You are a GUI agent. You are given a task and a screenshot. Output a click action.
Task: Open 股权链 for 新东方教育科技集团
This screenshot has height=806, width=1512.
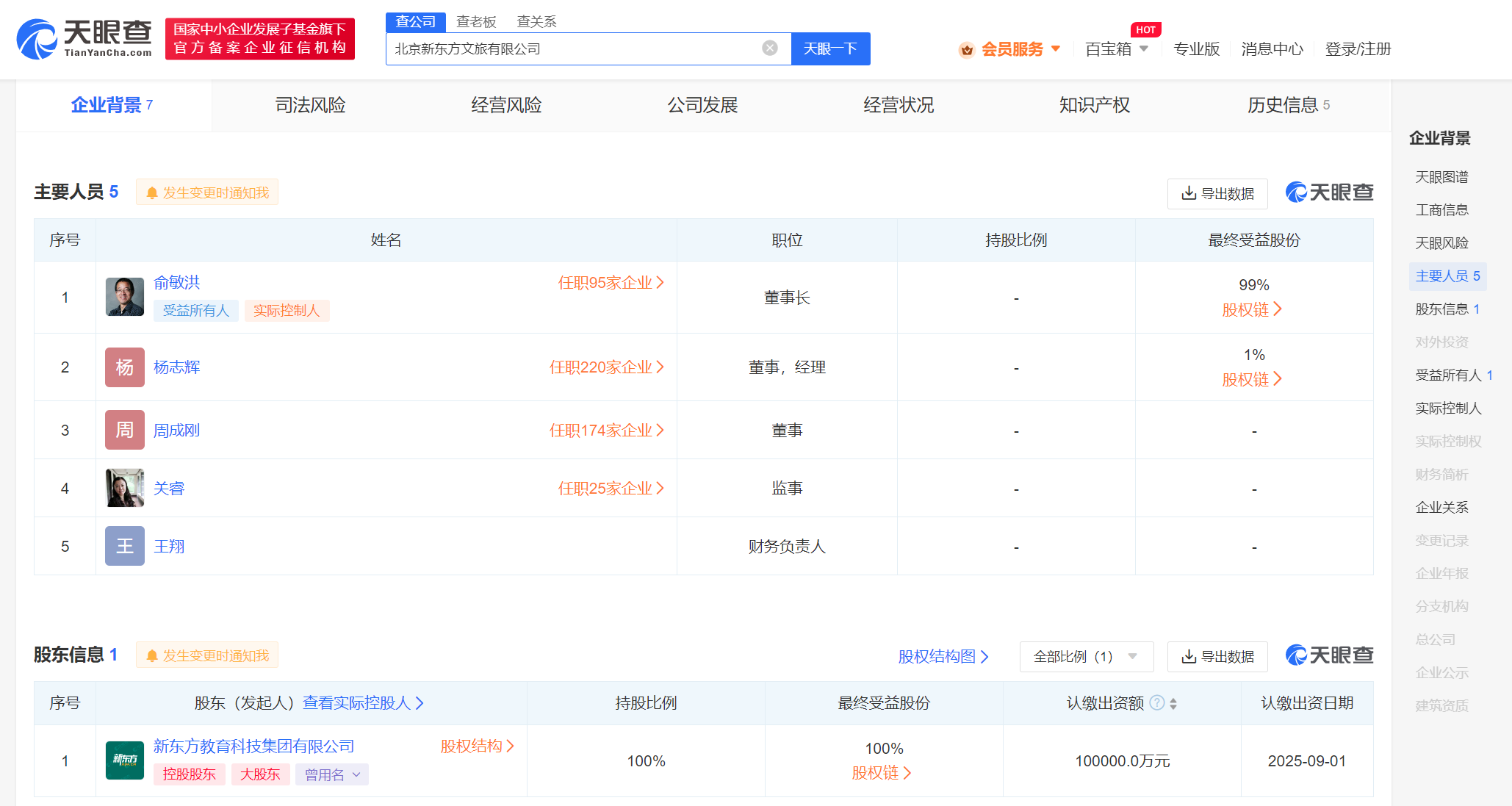(882, 773)
